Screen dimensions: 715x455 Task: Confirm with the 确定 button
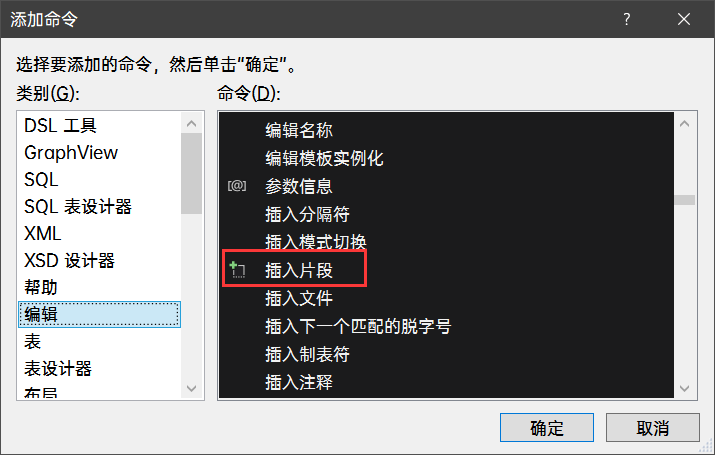click(x=547, y=428)
